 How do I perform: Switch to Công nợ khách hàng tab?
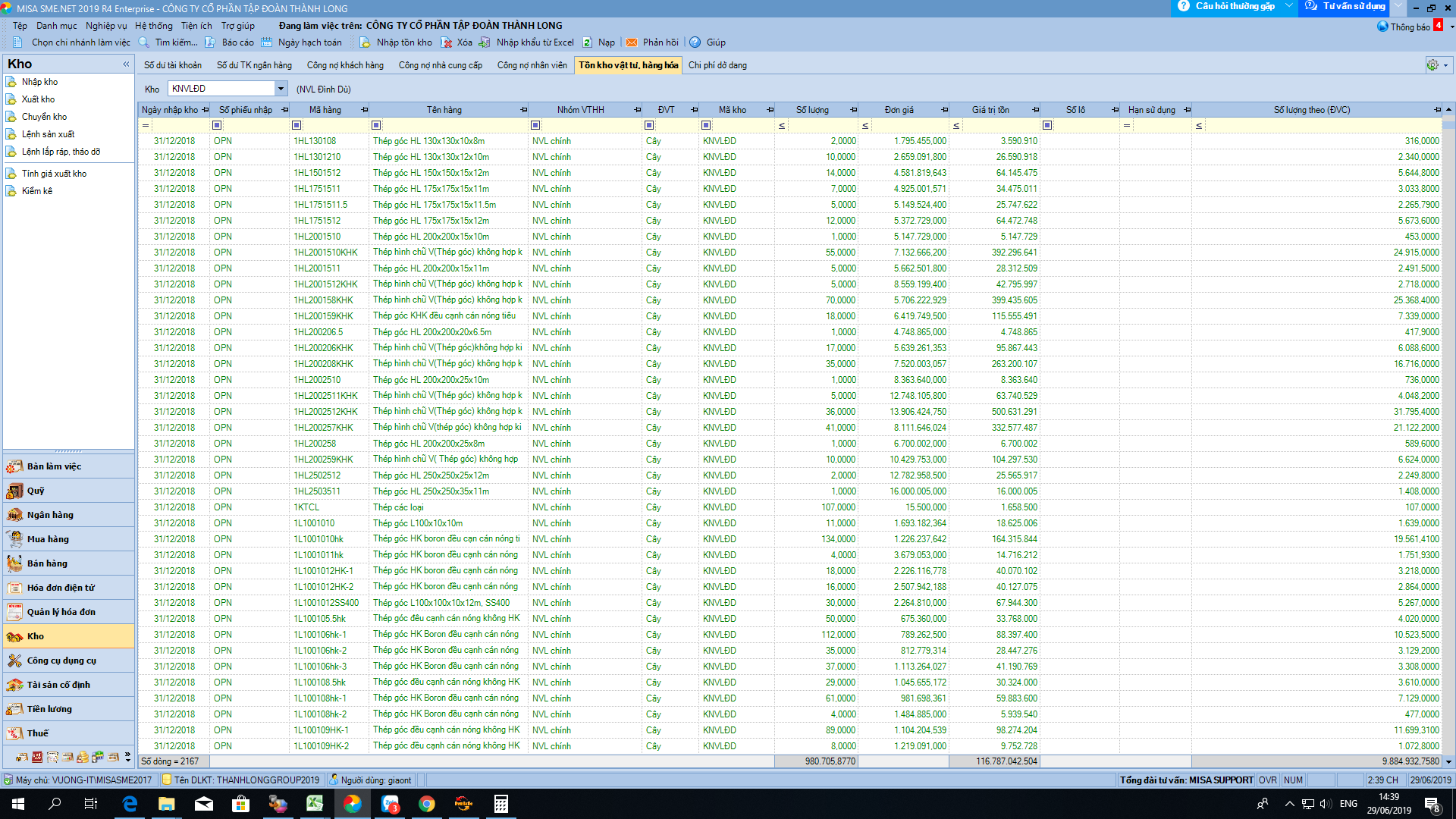[345, 65]
